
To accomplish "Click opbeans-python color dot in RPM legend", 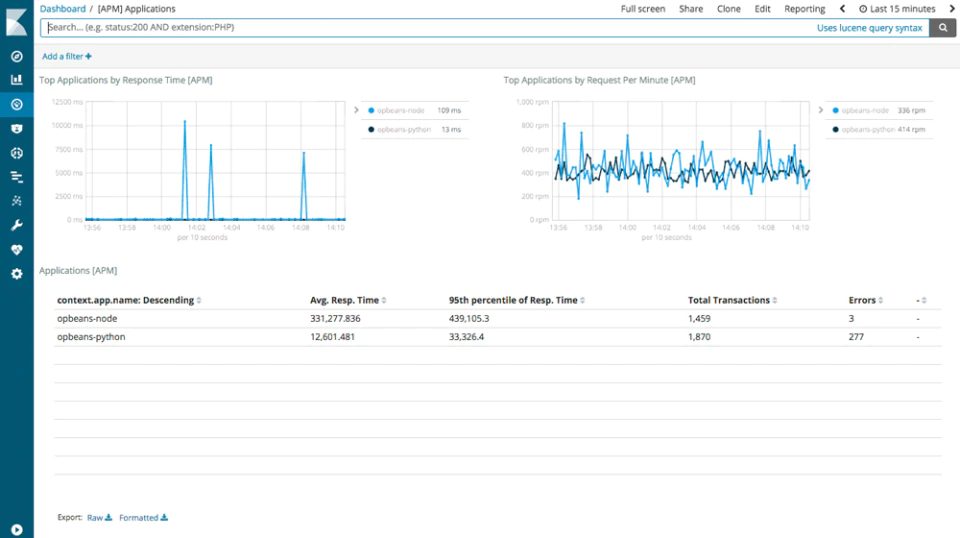I will pos(835,130).
